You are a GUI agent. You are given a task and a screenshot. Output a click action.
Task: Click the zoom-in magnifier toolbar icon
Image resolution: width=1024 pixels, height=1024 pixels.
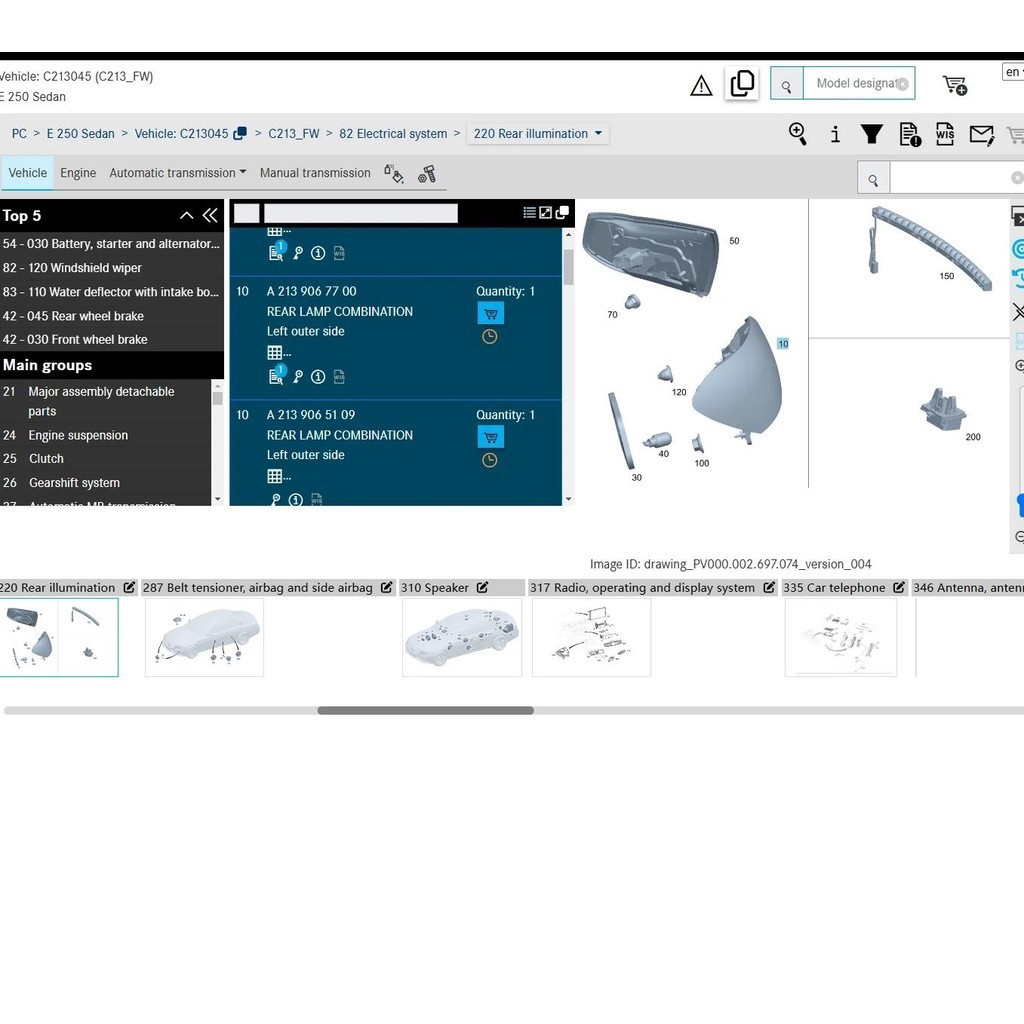coord(797,134)
